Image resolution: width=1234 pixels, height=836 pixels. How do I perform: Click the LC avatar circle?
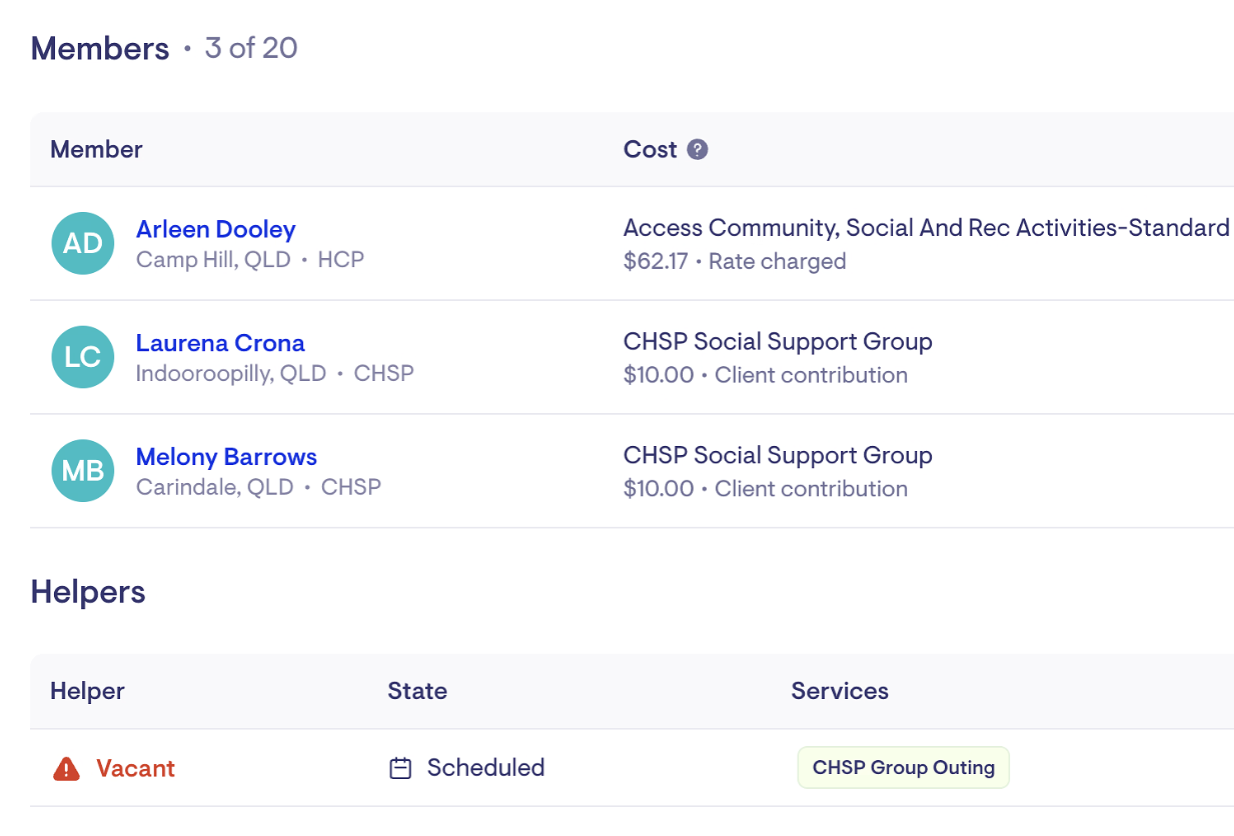click(82, 358)
